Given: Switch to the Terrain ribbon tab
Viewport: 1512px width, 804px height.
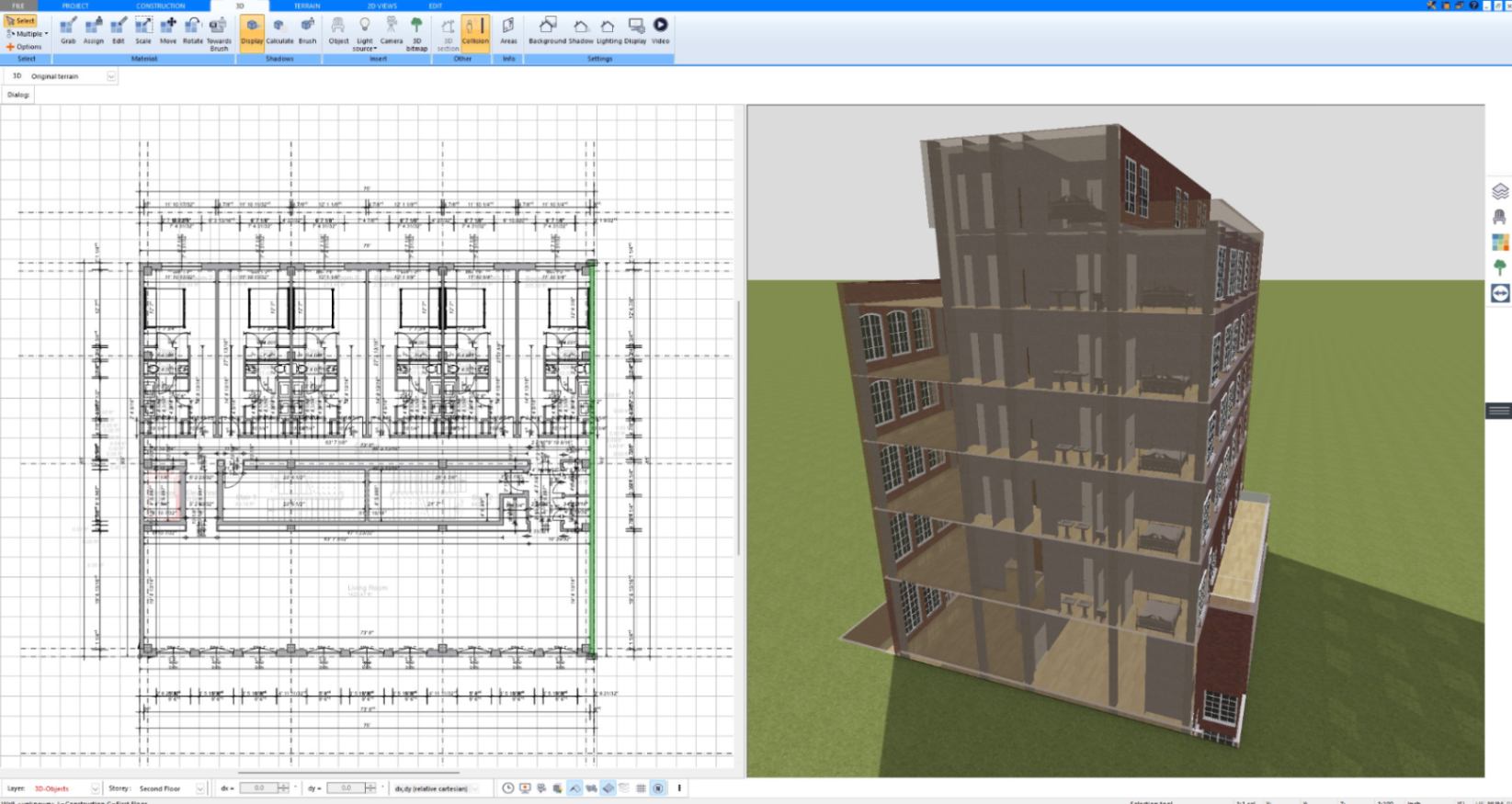Looking at the screenshot, I should (307, 6).
